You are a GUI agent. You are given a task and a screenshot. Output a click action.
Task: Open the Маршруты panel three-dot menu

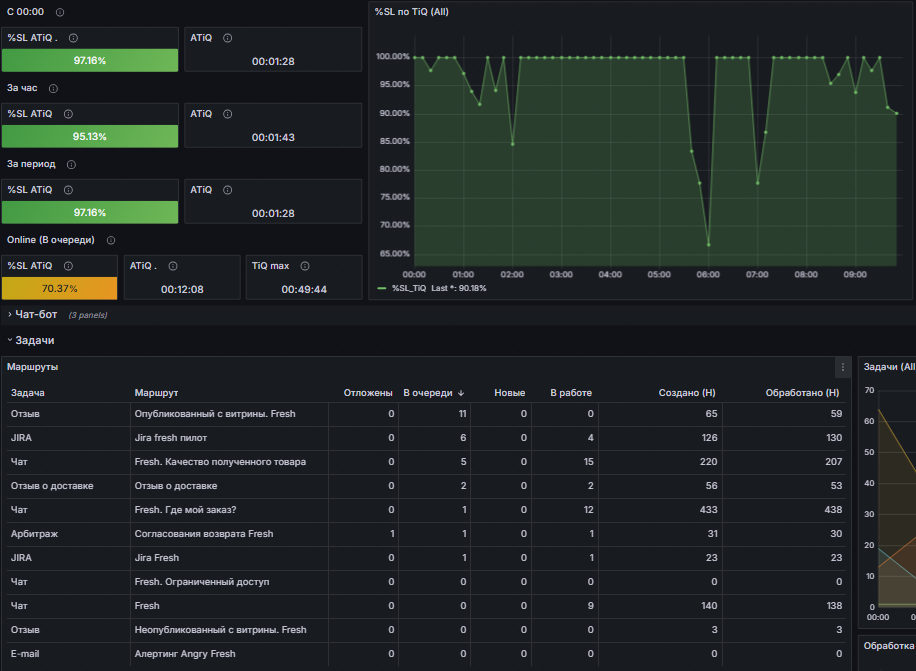tap(842, 367)
